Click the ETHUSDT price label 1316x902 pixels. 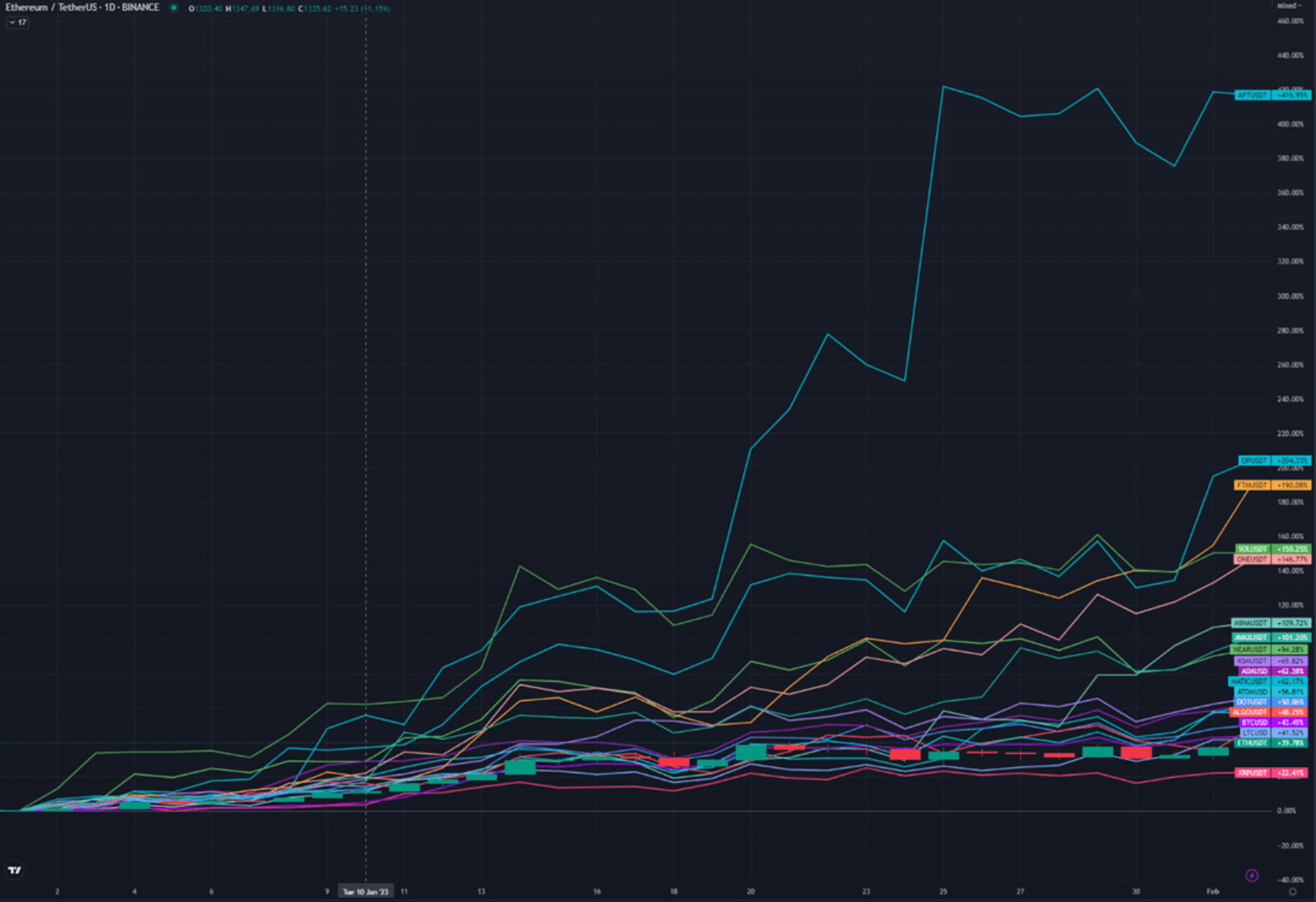coord(1252,743)
